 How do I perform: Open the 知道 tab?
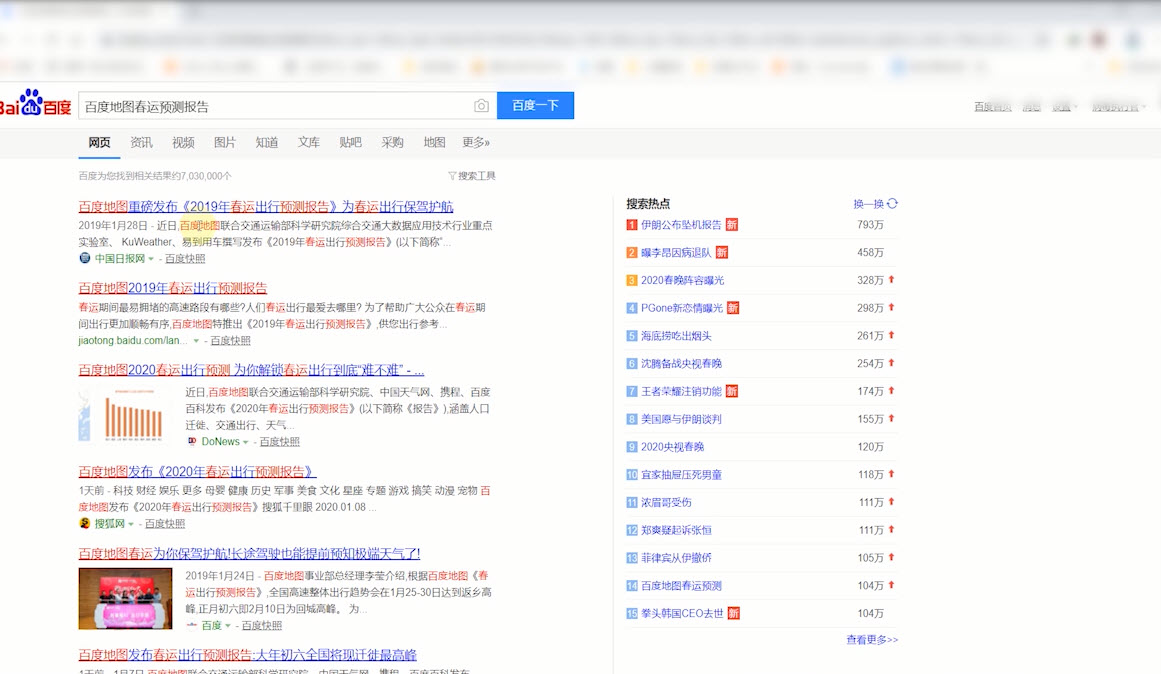tap(267, 142)
